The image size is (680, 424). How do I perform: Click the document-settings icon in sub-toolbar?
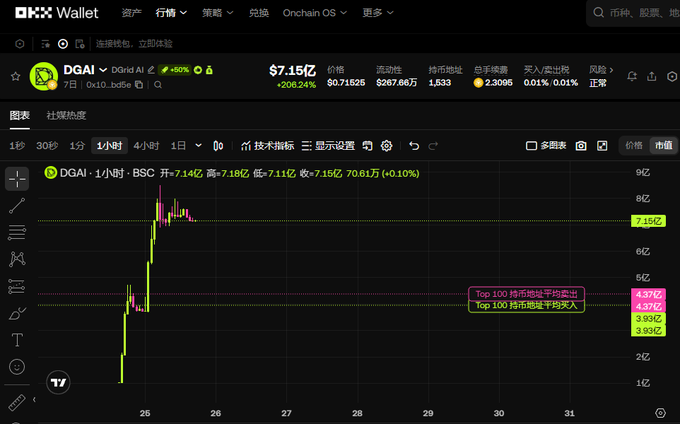[80, 44]
